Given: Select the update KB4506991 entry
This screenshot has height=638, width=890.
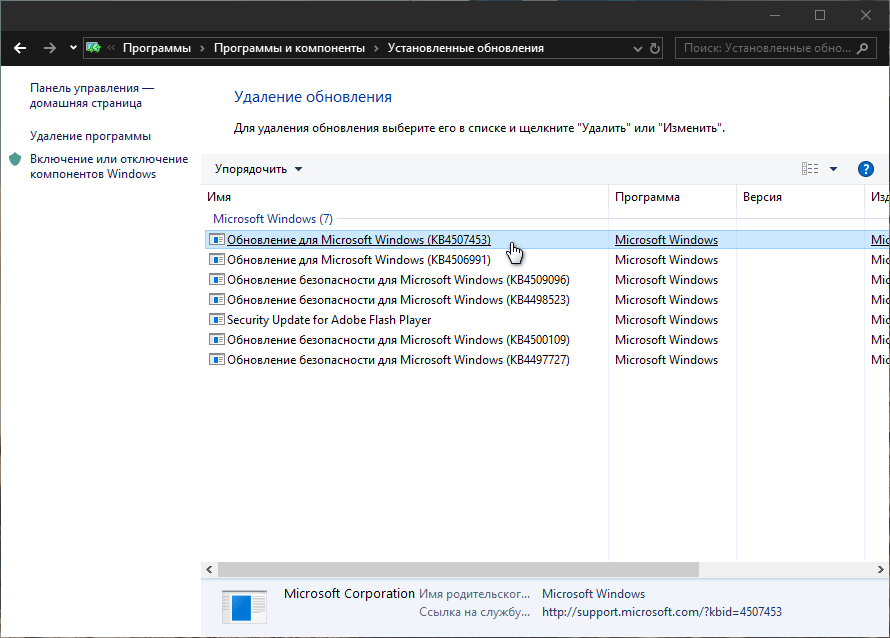Looking at the screenshot, I should (358, 260).
